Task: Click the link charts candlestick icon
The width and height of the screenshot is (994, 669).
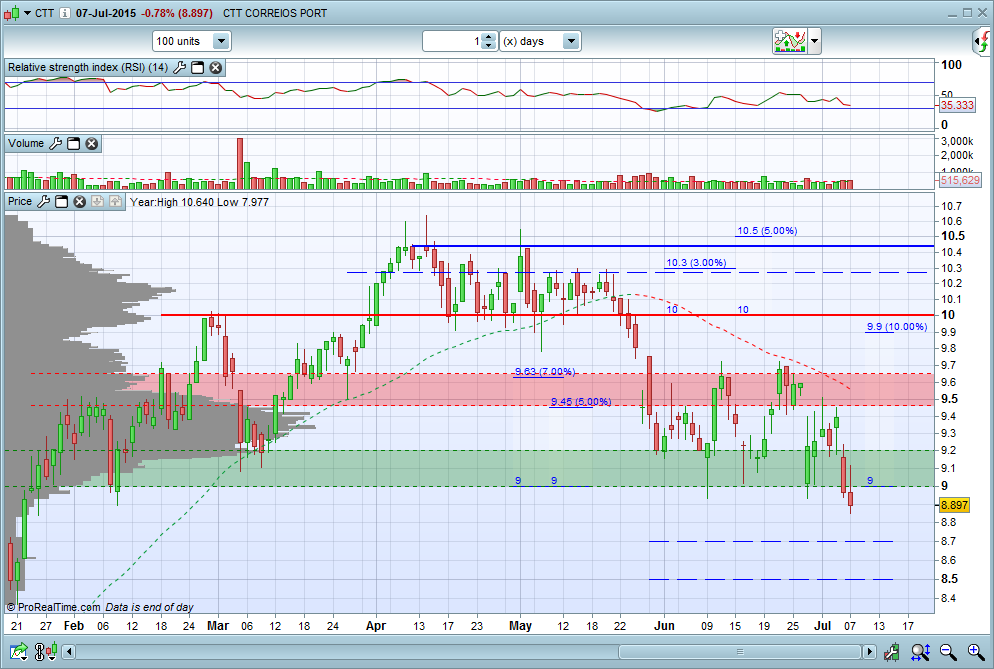Action: click(x=46, y=651)
